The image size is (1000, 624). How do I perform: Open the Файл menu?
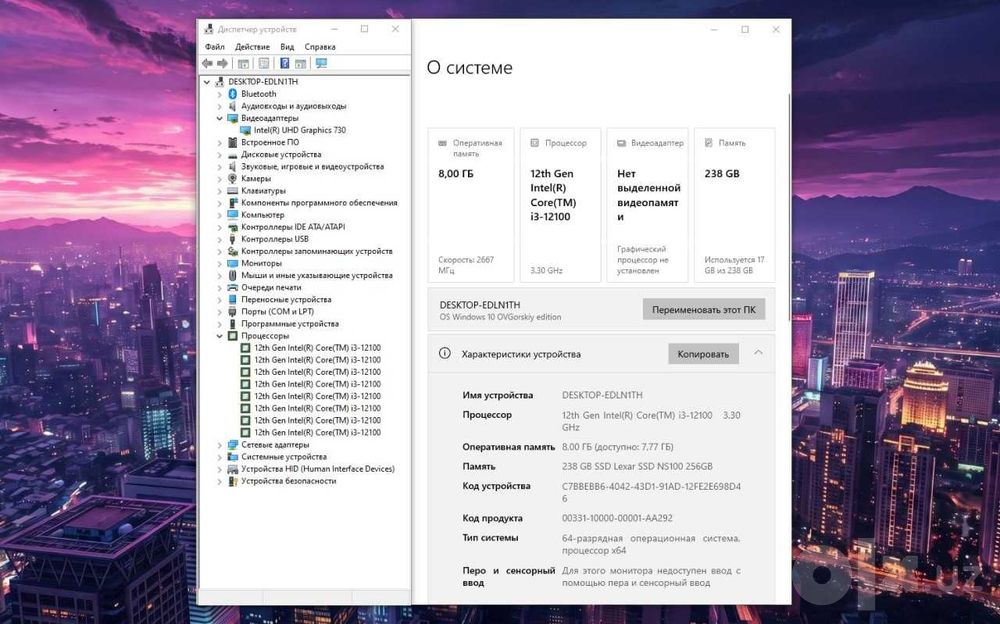point(215,47)
